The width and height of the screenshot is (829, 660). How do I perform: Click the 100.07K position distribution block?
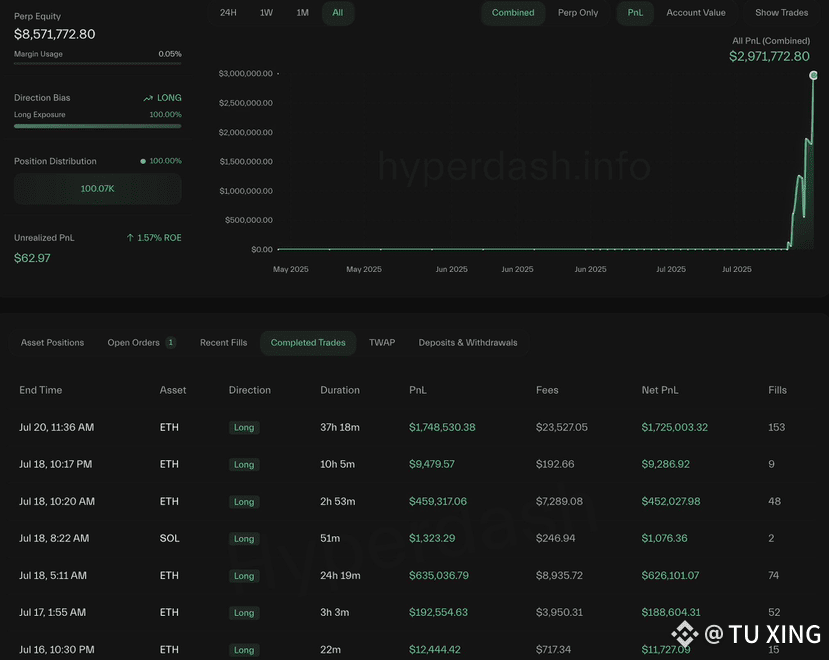[97, 189]
